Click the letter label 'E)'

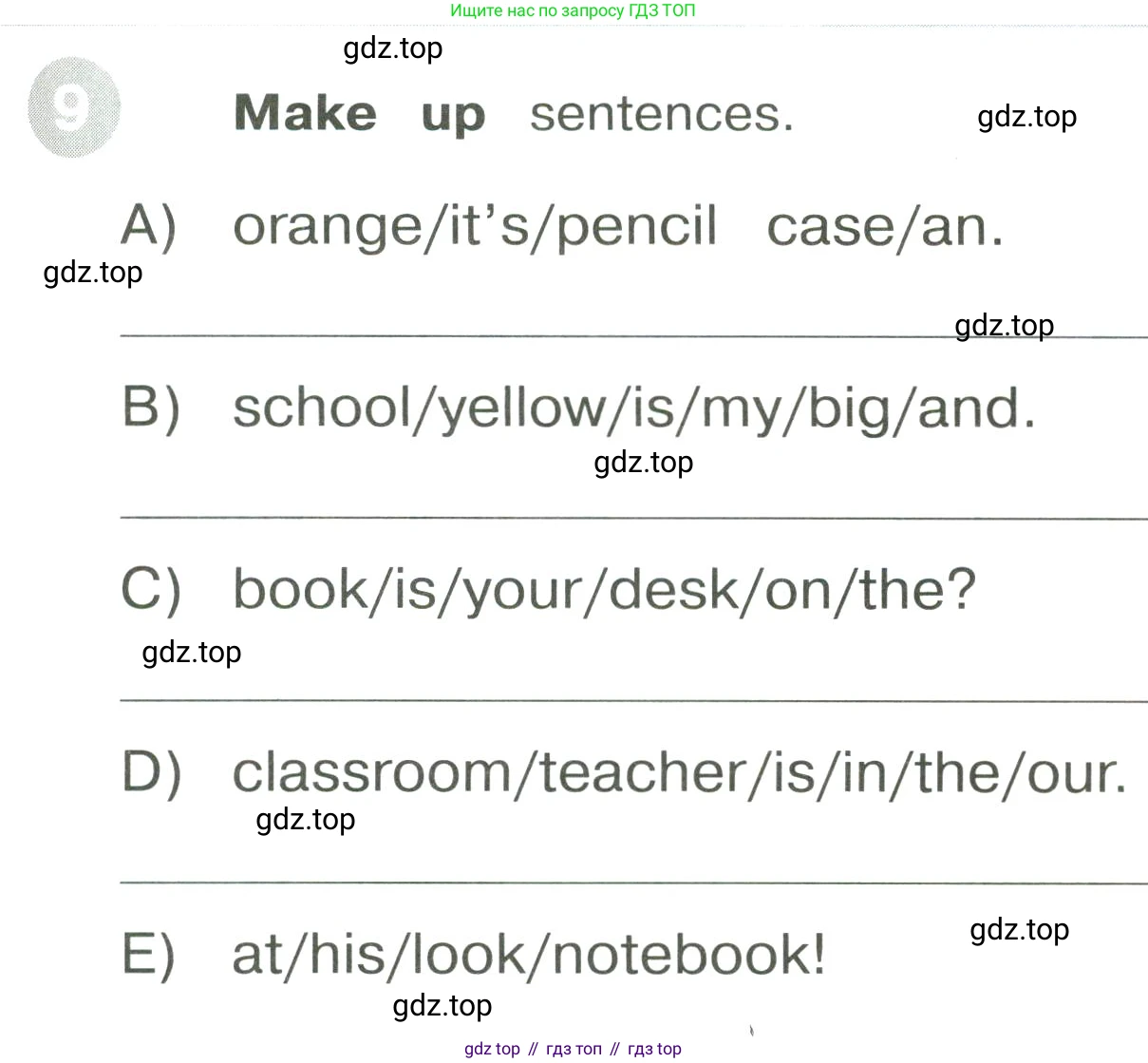pyautogui.click(x=149, y=955)
